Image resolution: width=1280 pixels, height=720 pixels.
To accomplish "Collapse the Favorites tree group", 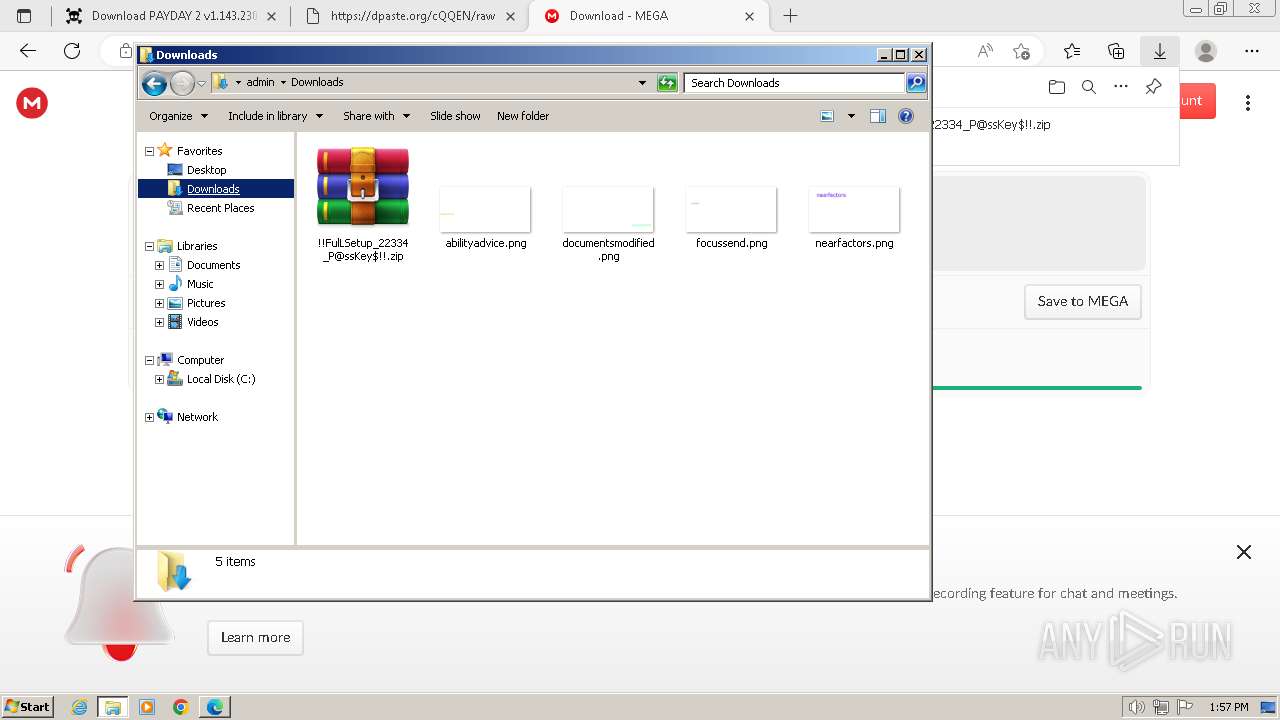I will coord(149,151).
